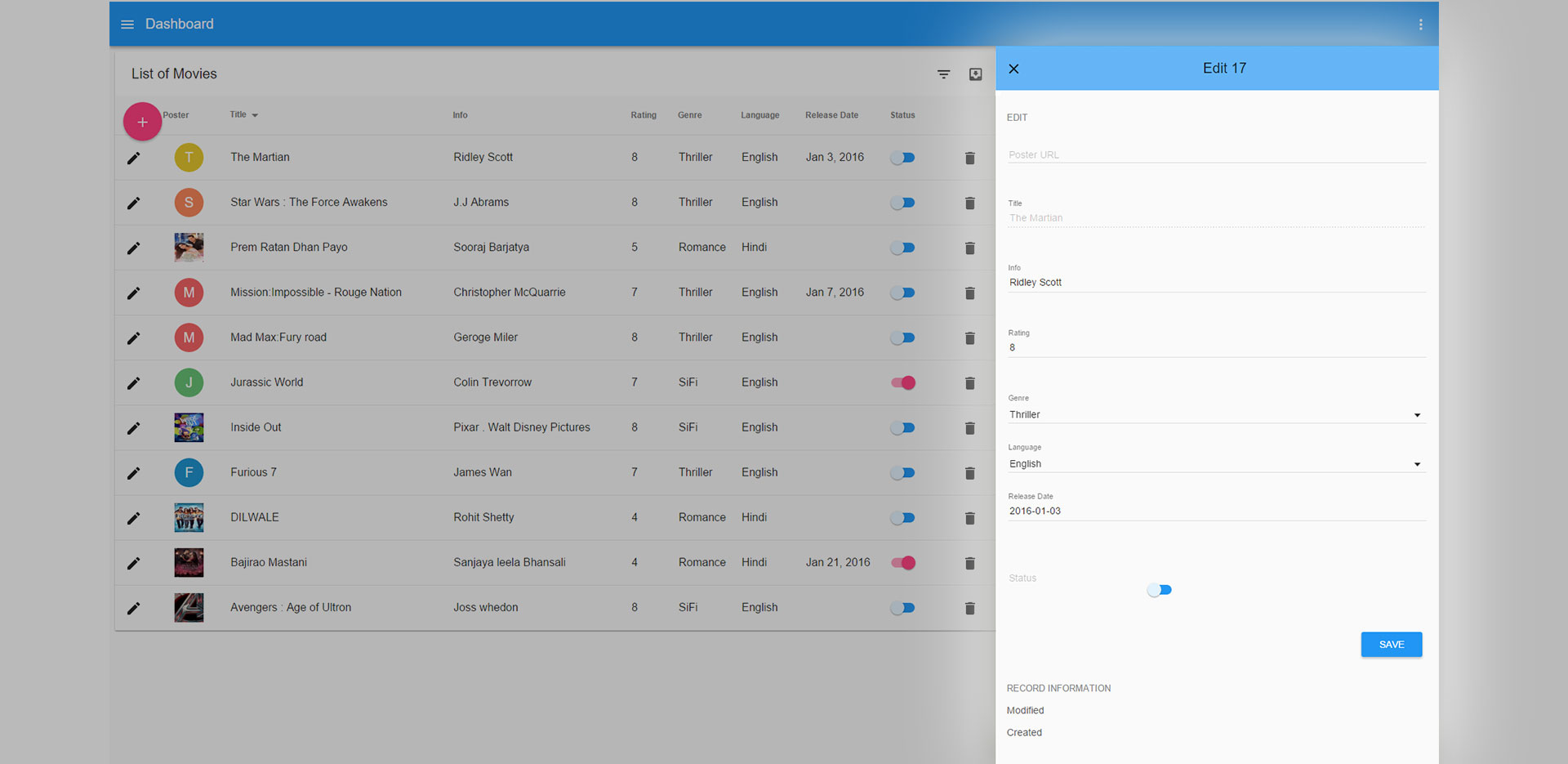Disable Bajirao Mastani status toggle
This screenshot has height=764, width=1568.
coord(902,562)
